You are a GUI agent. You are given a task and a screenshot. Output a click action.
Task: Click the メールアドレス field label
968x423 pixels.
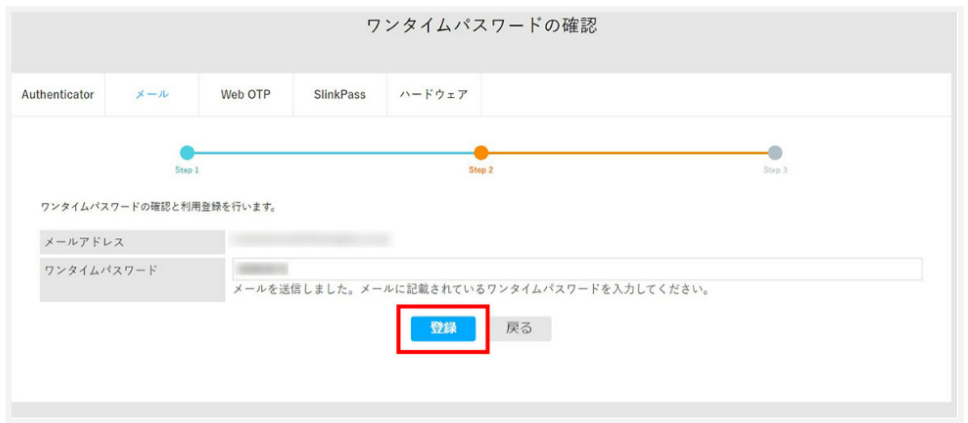pos(85,242)
